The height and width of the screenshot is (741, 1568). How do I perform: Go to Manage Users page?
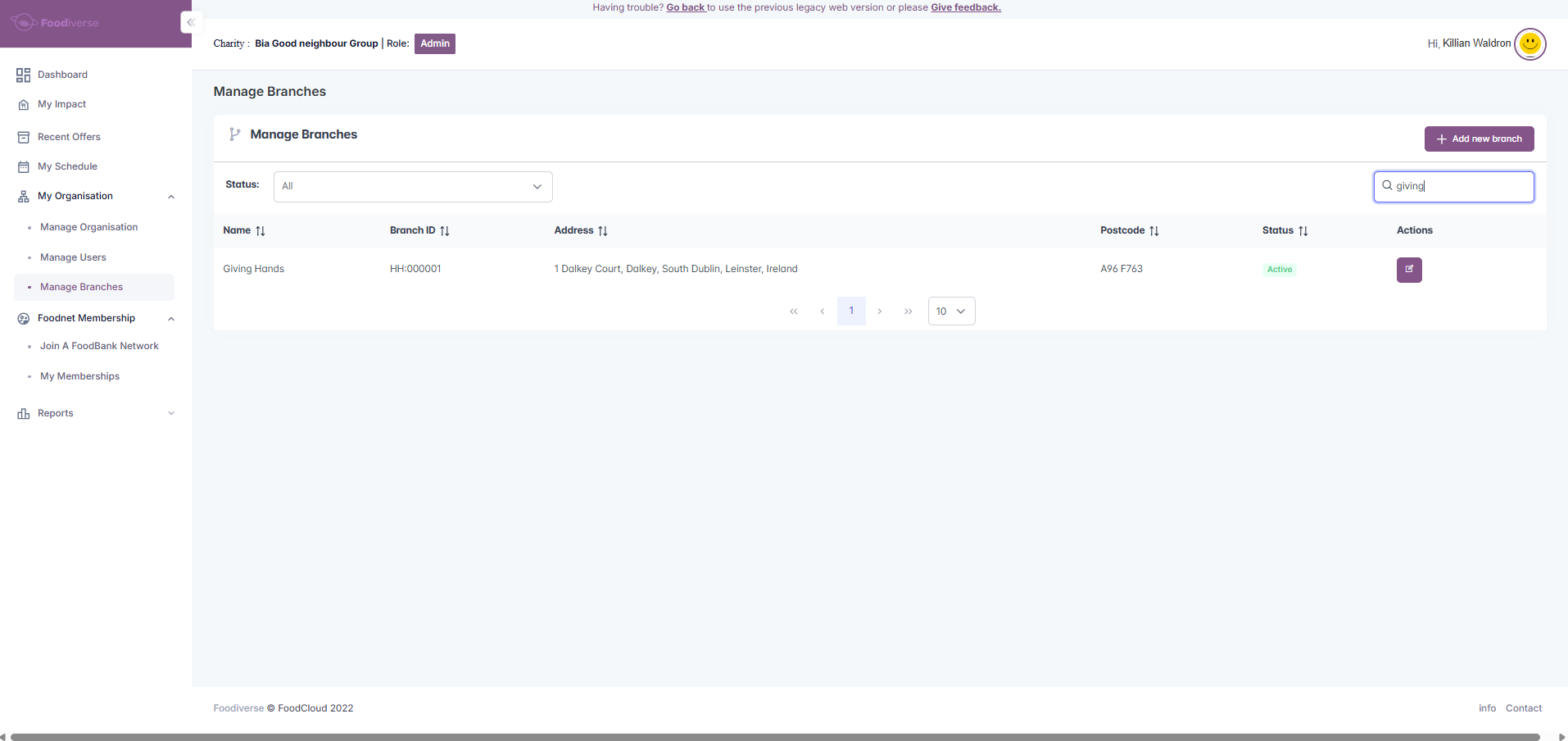pyautogui.click(x=73, y=257)
